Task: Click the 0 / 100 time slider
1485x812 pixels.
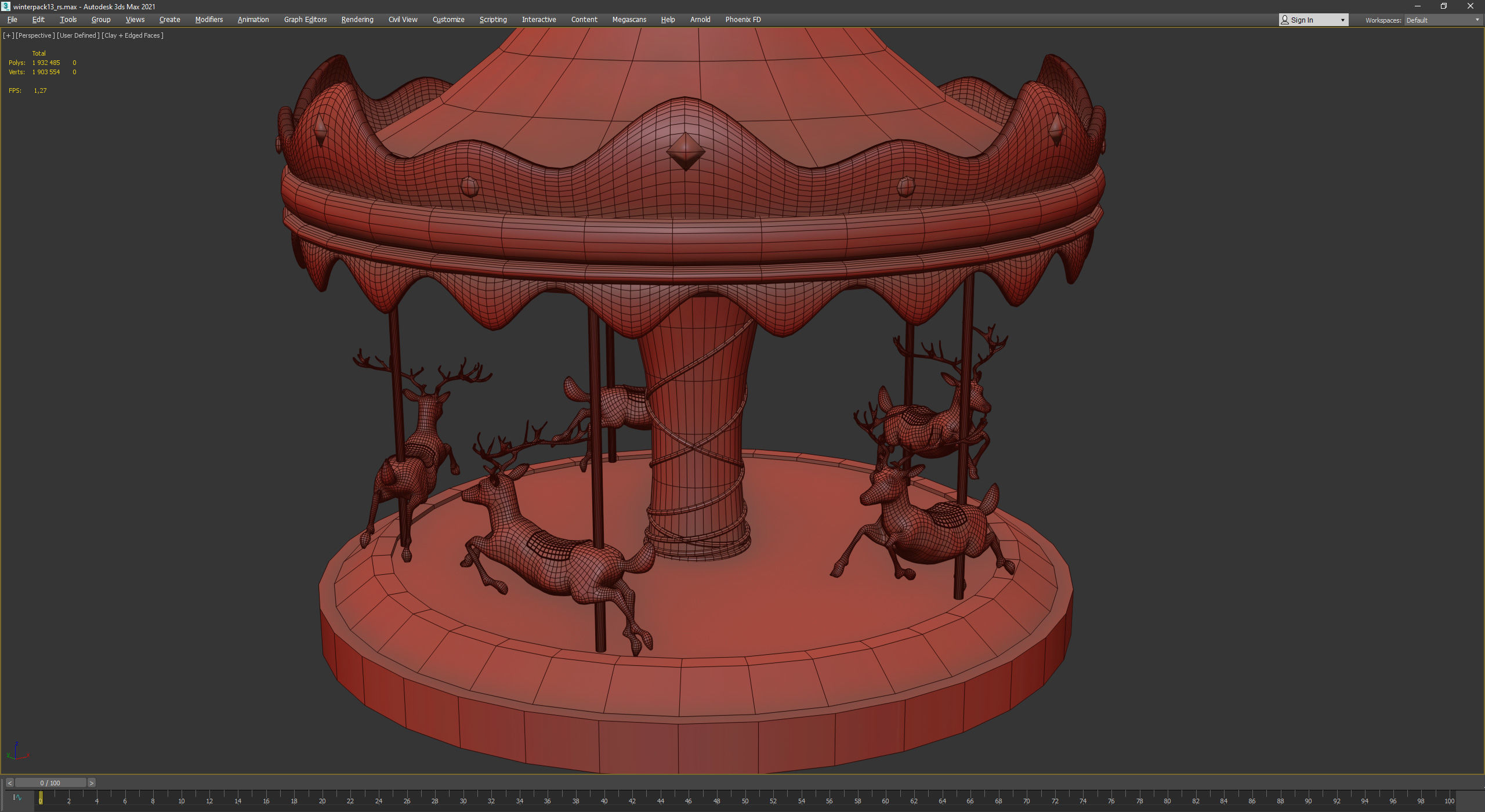Action: tap(50, 783)
